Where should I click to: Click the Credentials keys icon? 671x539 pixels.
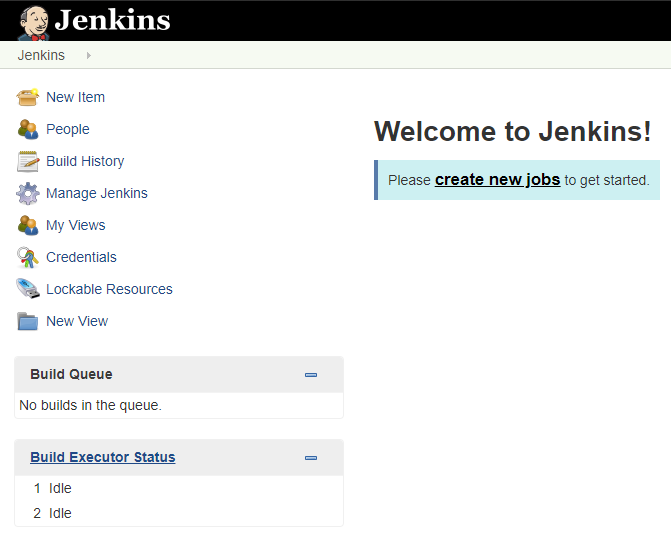point(28,257)
